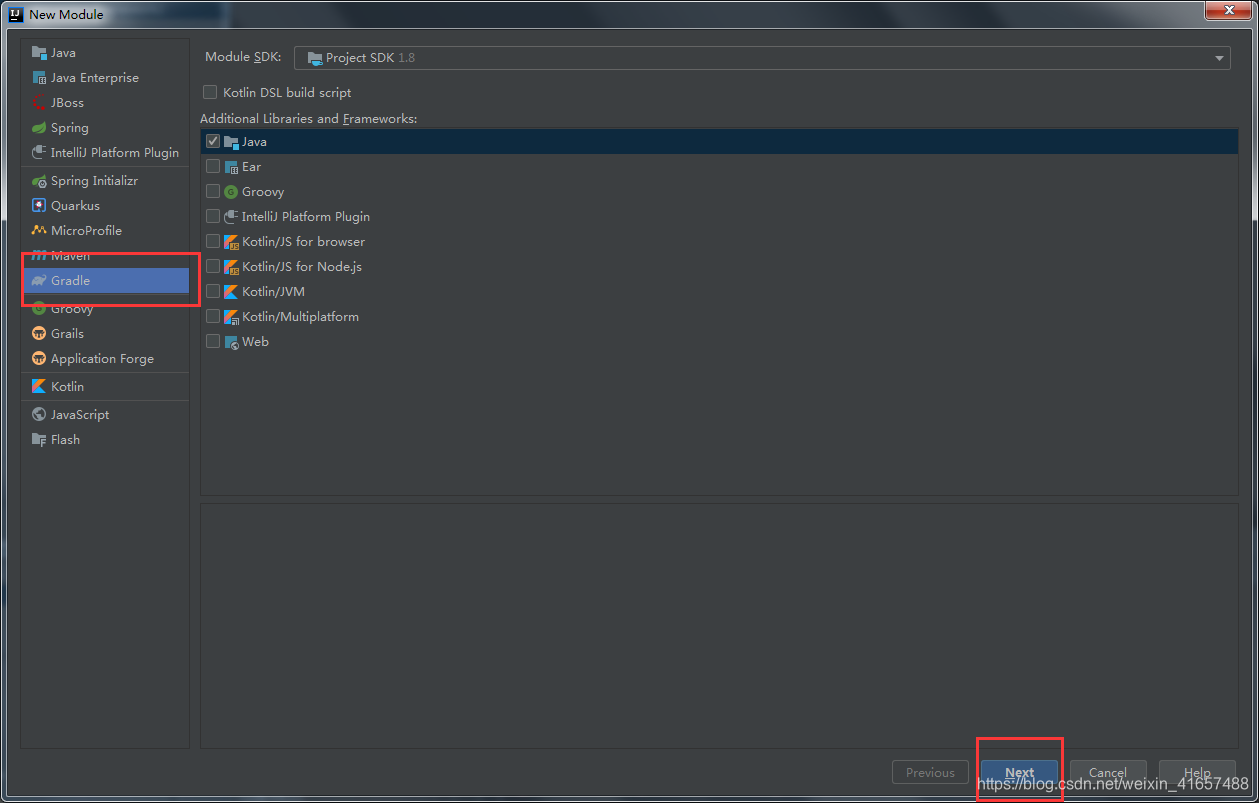Select Application Forge module type
Image resolution: width=1259 pixels, height=803 pixels.
(x=105, y=359)
